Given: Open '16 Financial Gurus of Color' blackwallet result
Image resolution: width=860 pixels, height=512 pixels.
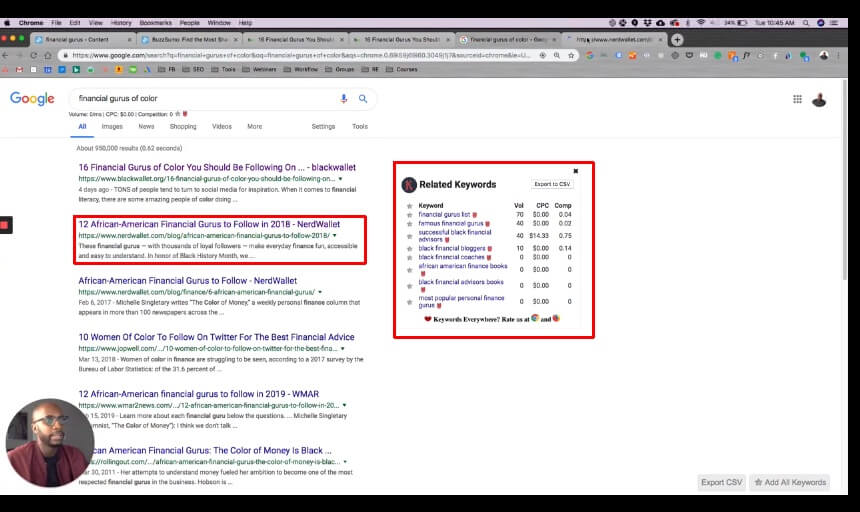Looking at the screenshot, I should 217,167.
